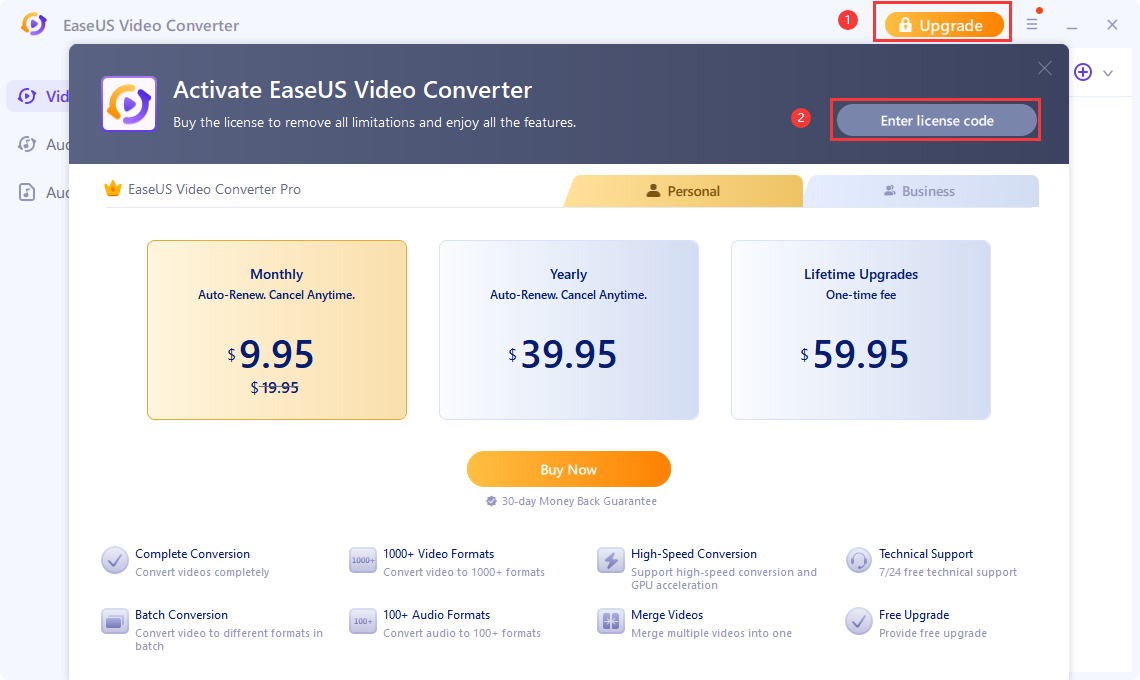Click the Free Upgrade feature title
This screenshot has height=680, width=1140.
(x=914, y=615)
